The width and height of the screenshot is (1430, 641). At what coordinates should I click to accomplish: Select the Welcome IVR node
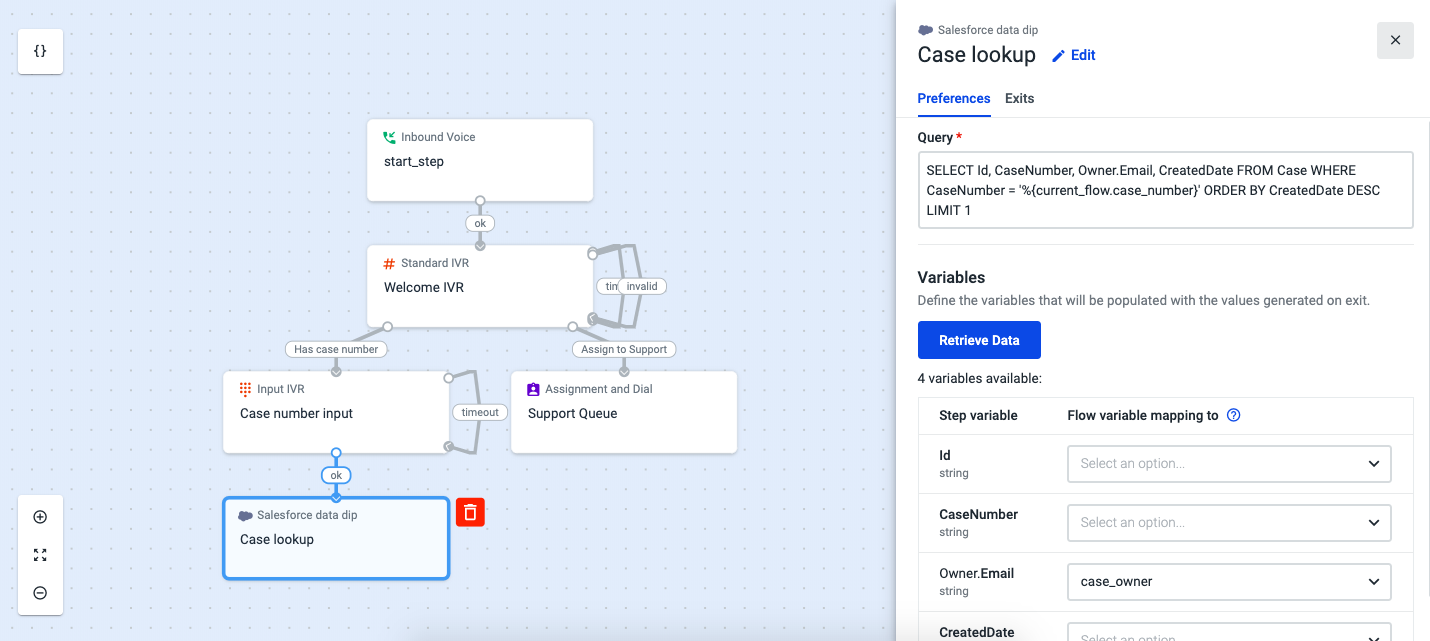point(480,286)
